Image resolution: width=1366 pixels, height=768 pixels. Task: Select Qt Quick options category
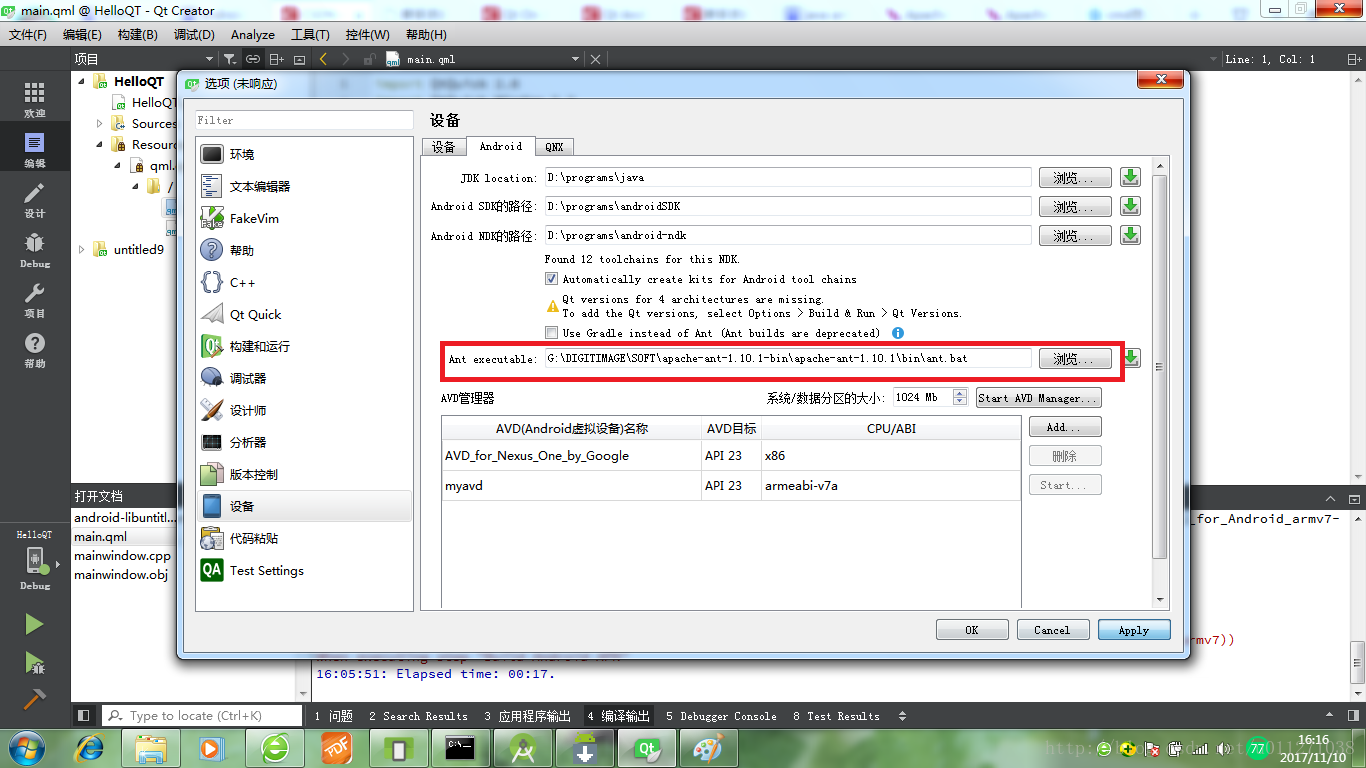(304, 314)
